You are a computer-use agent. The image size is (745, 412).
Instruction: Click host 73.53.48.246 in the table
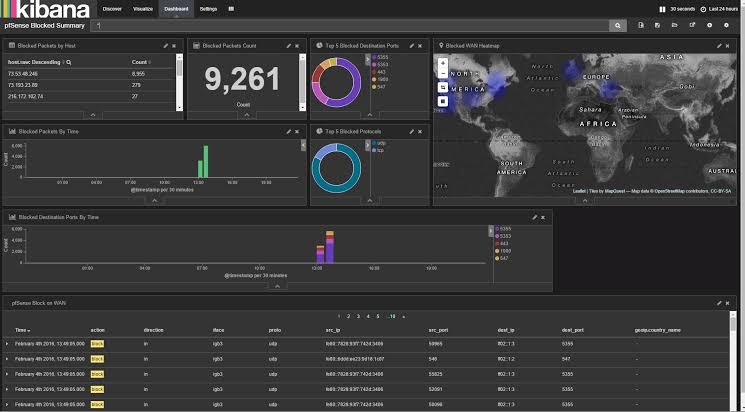(23, 74)
